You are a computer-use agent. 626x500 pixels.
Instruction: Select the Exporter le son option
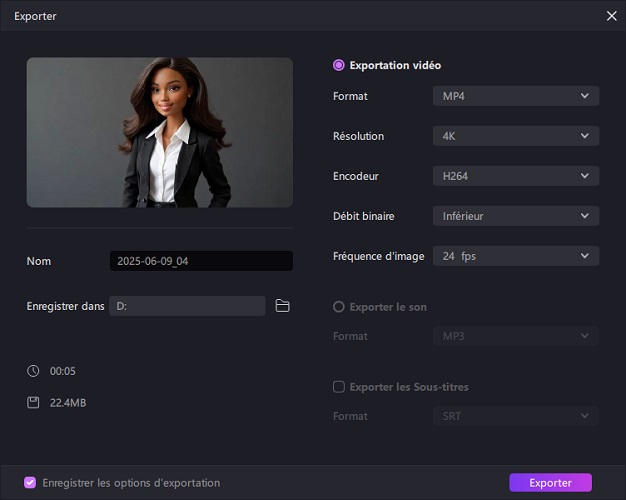(339, 307)
